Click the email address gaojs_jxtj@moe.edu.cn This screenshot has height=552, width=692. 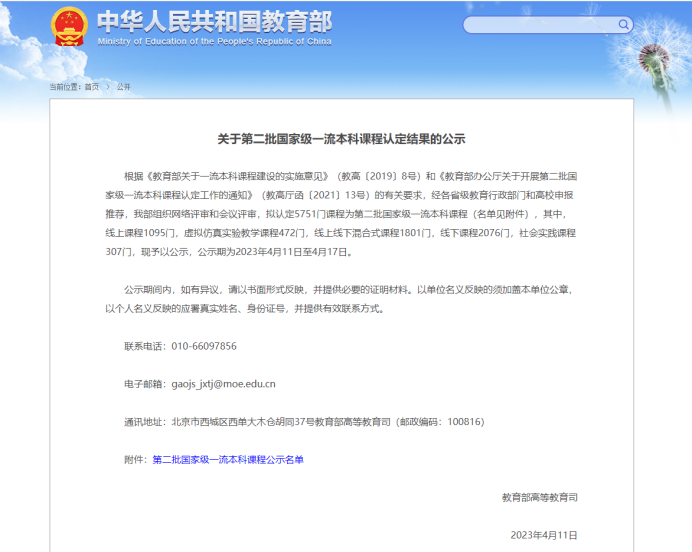(223, 383)
